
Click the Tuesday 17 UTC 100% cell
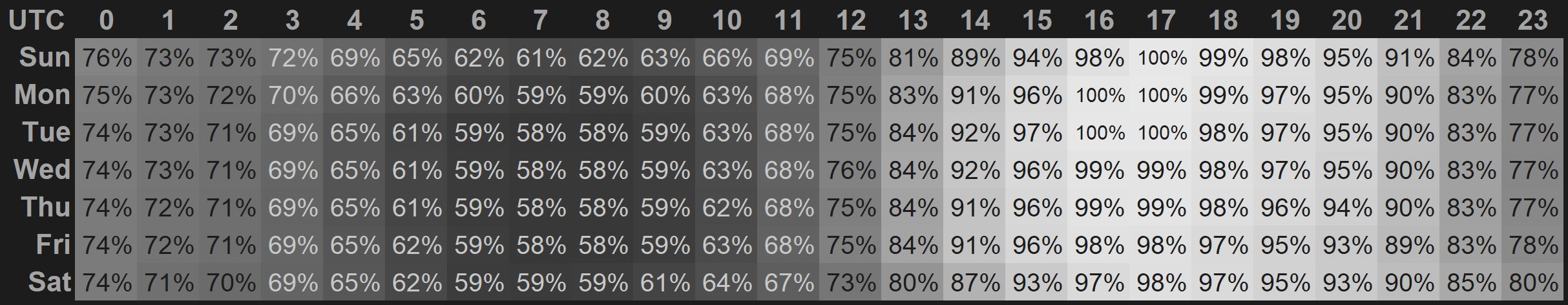pyautogui.click(x=1162, y=133)
